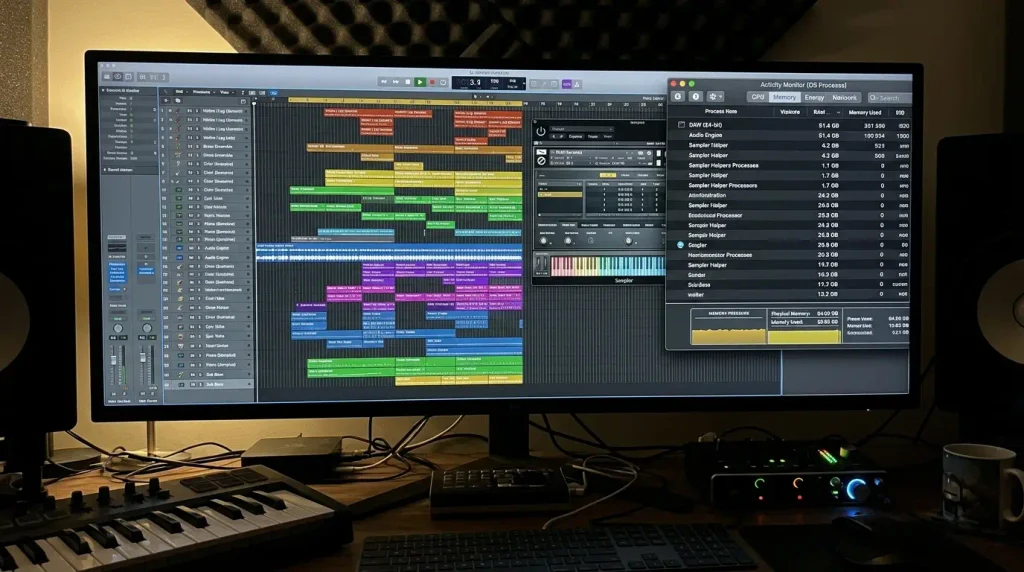Click the highlighted yellow tab in sampler
Image resolution: width=1024 pixels, height=572 pixels.
click(607, 175)
